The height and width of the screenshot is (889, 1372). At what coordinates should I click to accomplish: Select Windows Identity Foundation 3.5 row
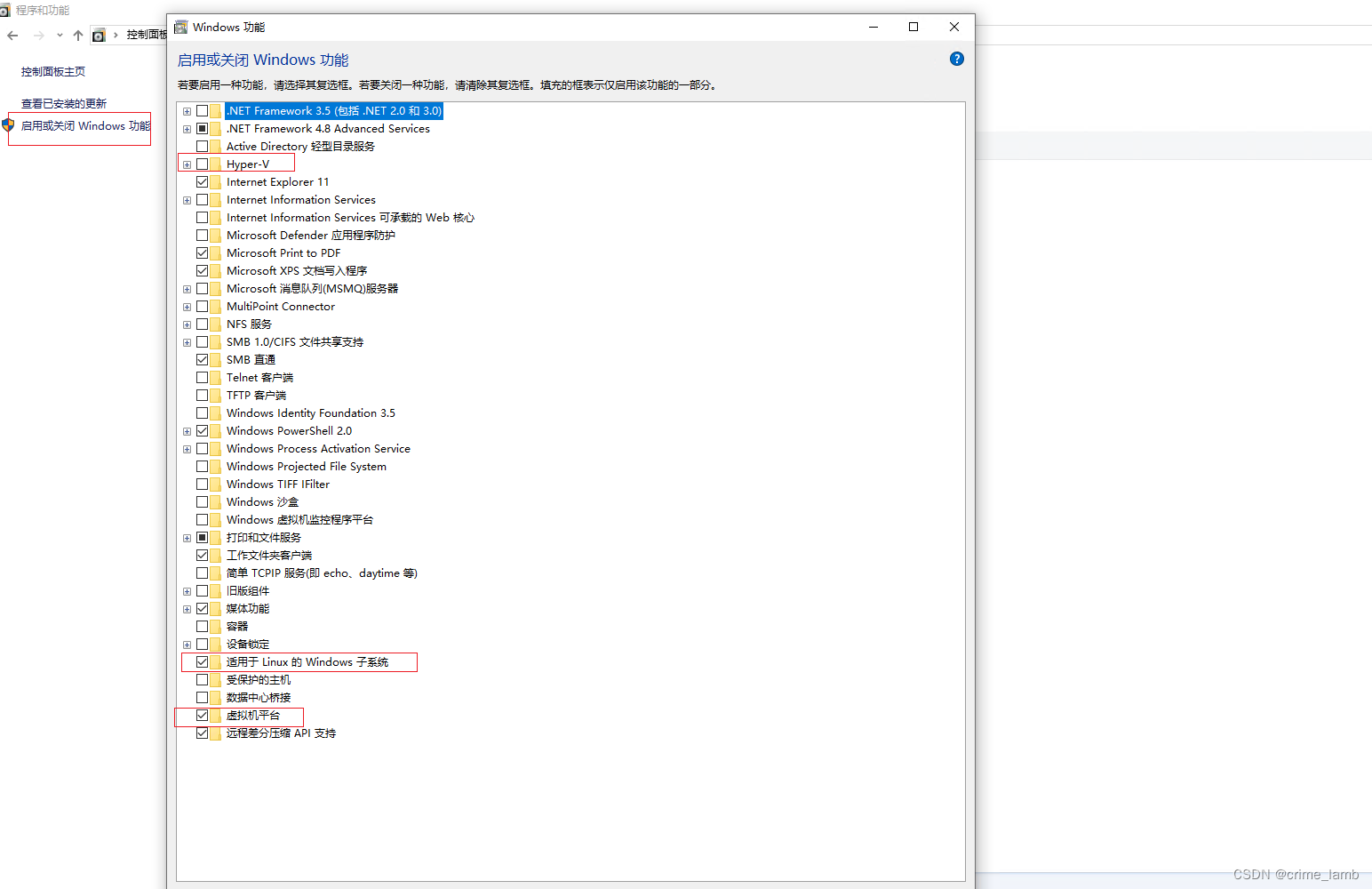[311, 413]
